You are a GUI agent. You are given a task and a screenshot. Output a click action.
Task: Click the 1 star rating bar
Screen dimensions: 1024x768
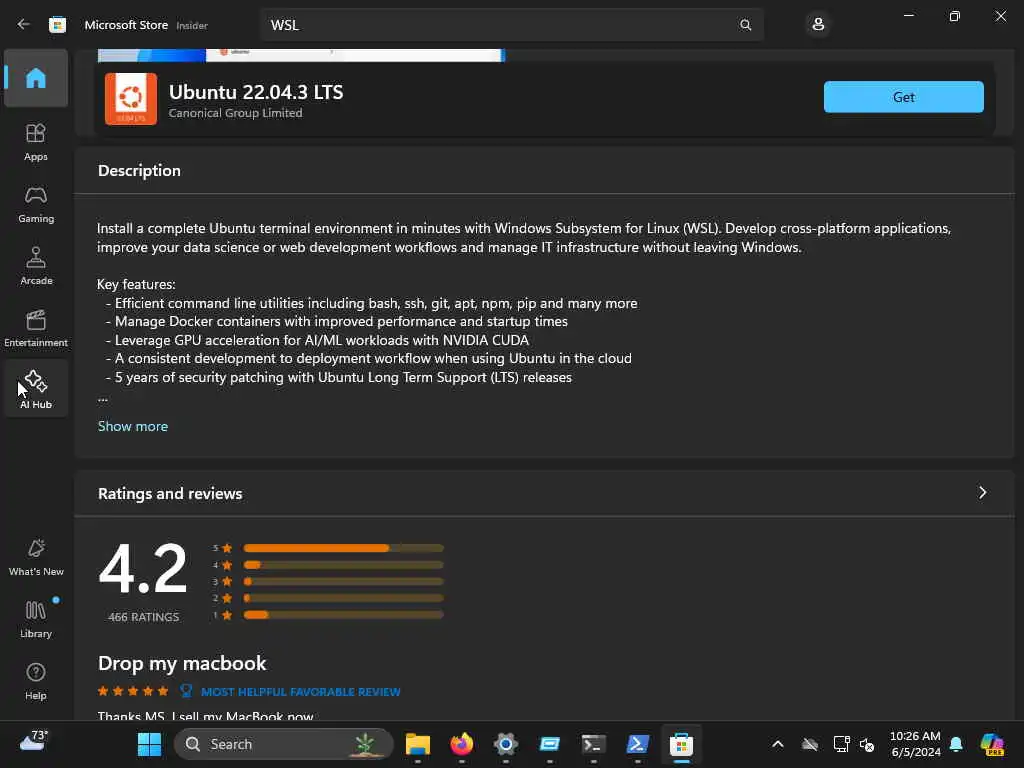[x=344, y=615]
